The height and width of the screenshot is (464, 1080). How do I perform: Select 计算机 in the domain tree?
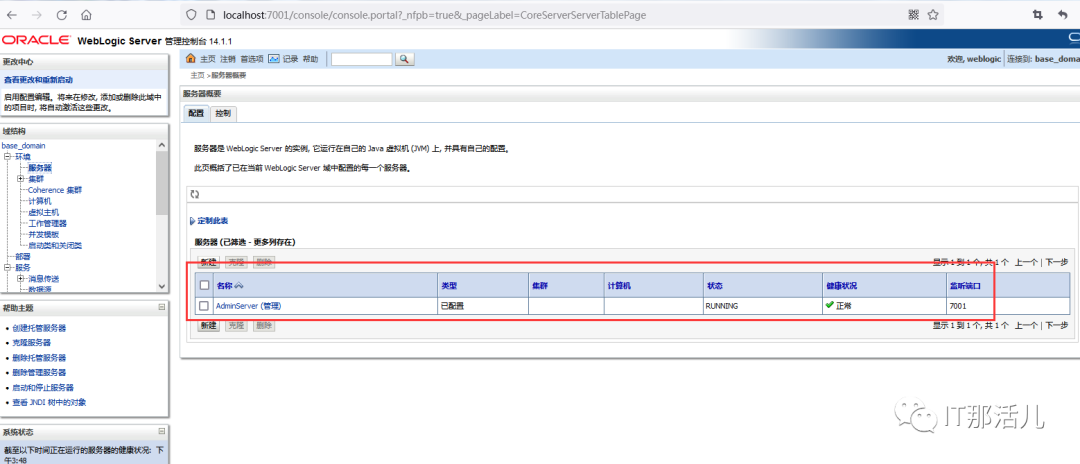coord(40,201)
